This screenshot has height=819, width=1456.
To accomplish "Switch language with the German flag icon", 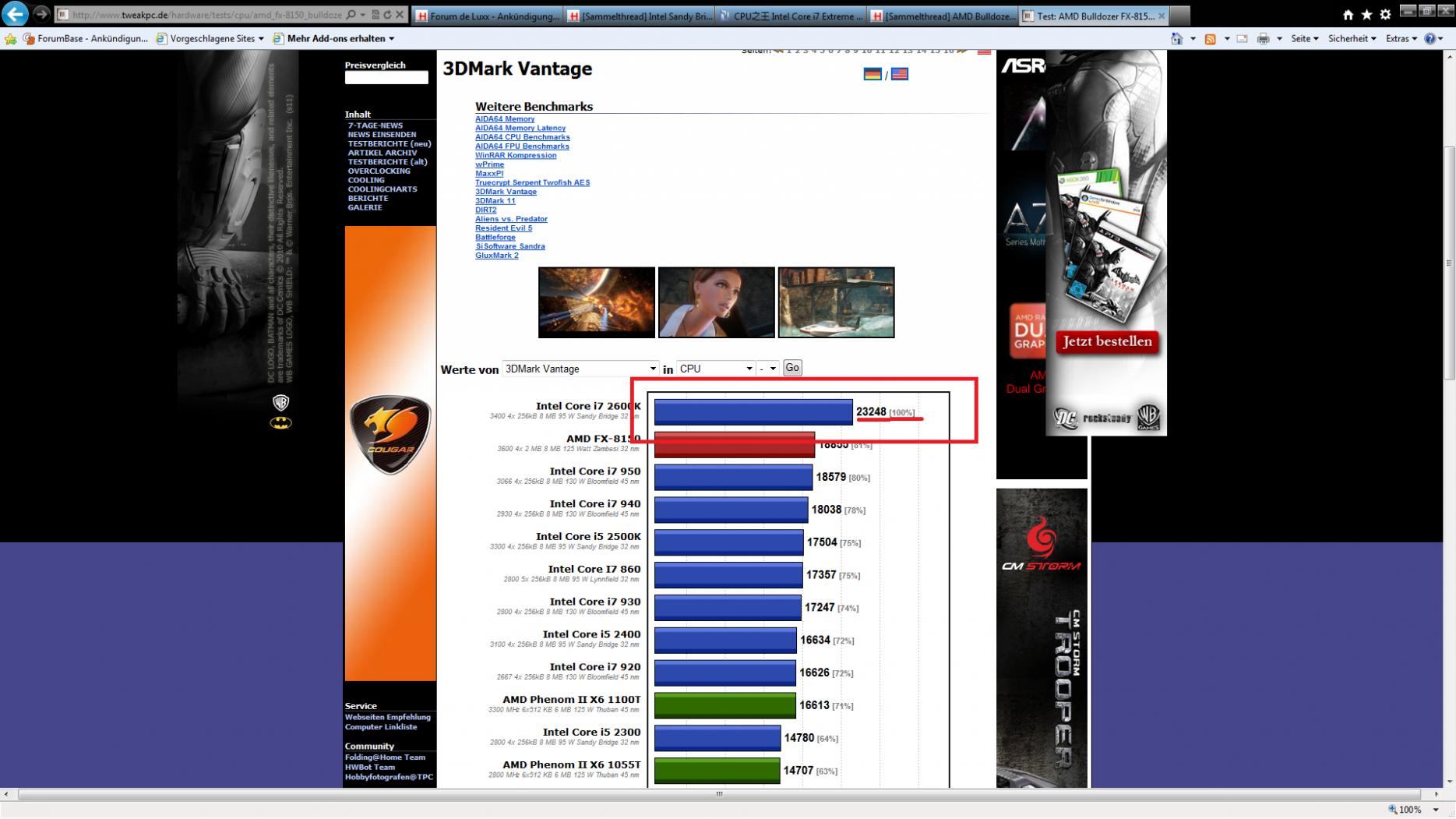I will (873, 74).
